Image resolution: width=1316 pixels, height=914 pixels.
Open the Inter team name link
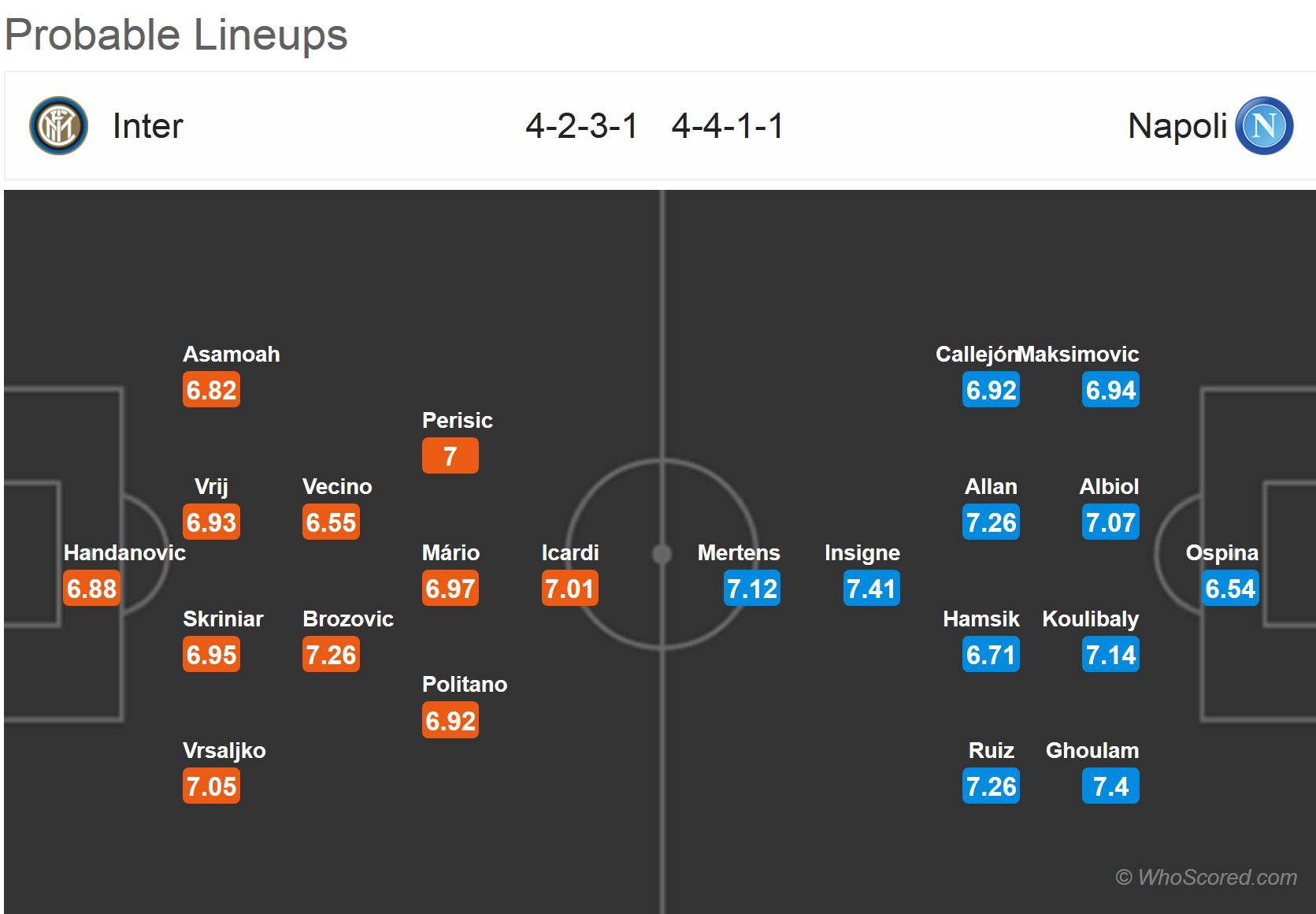coord(147,126)
